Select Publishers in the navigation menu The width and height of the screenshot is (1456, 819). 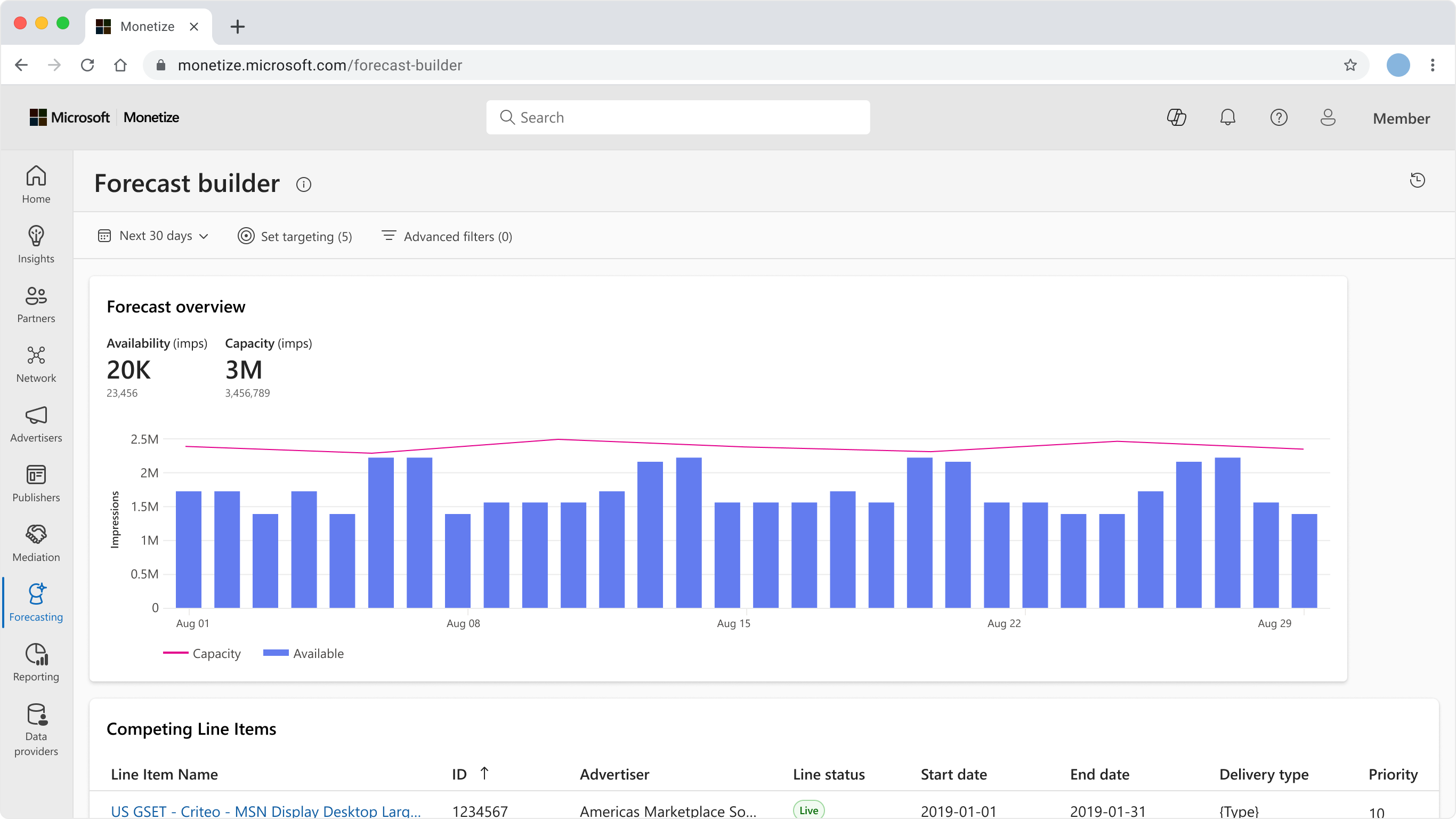coord(36,484)
